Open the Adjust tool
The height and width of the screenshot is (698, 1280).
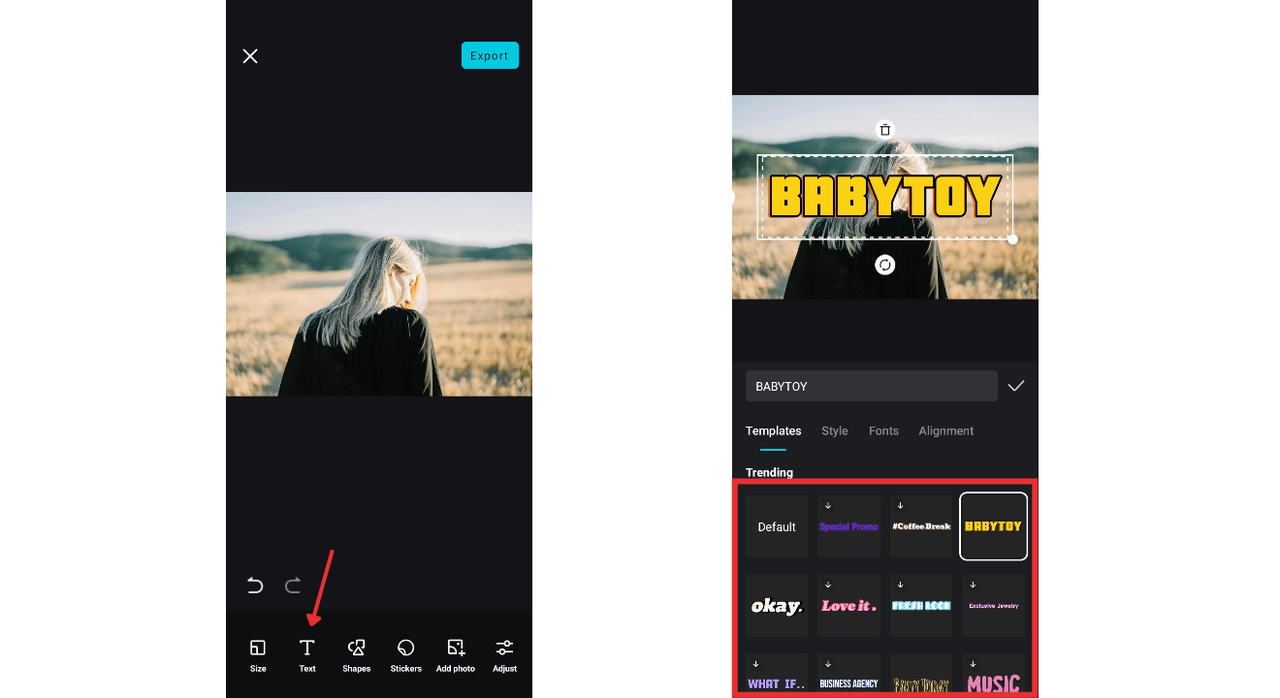tap(504, 655)
